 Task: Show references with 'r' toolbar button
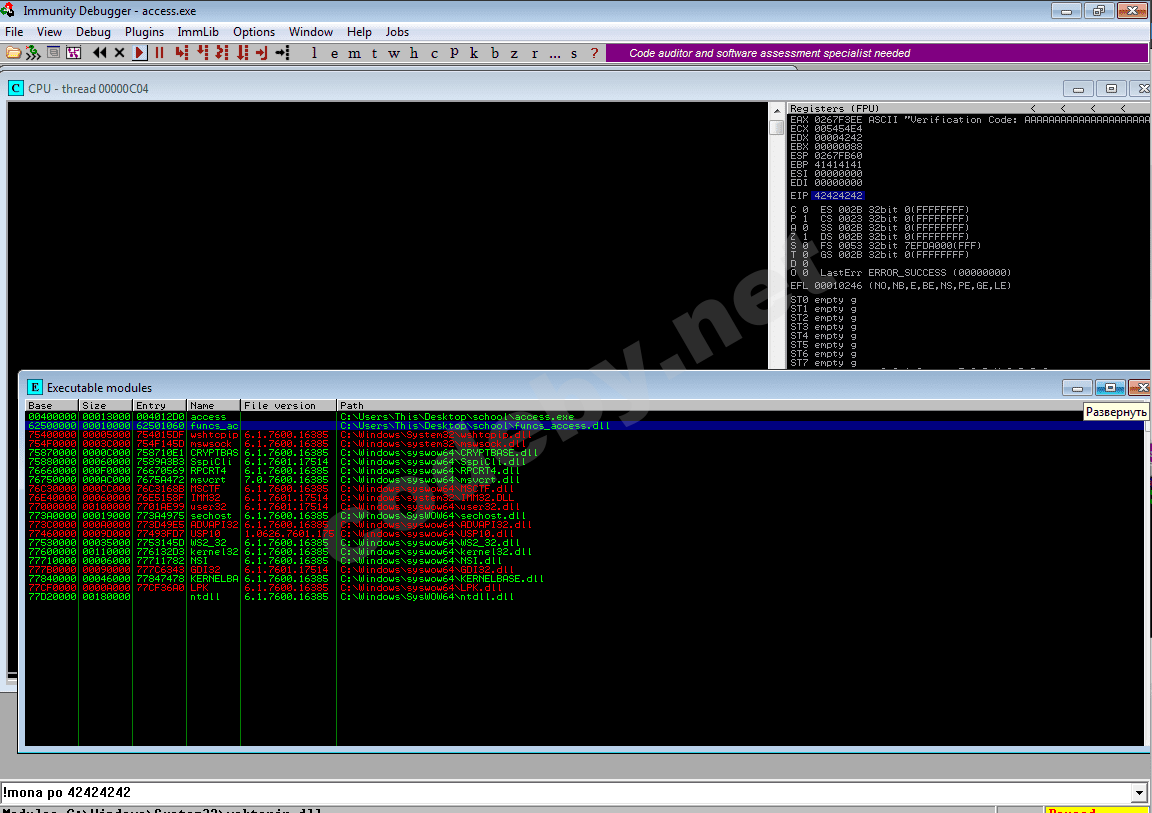tap(534, 53)
